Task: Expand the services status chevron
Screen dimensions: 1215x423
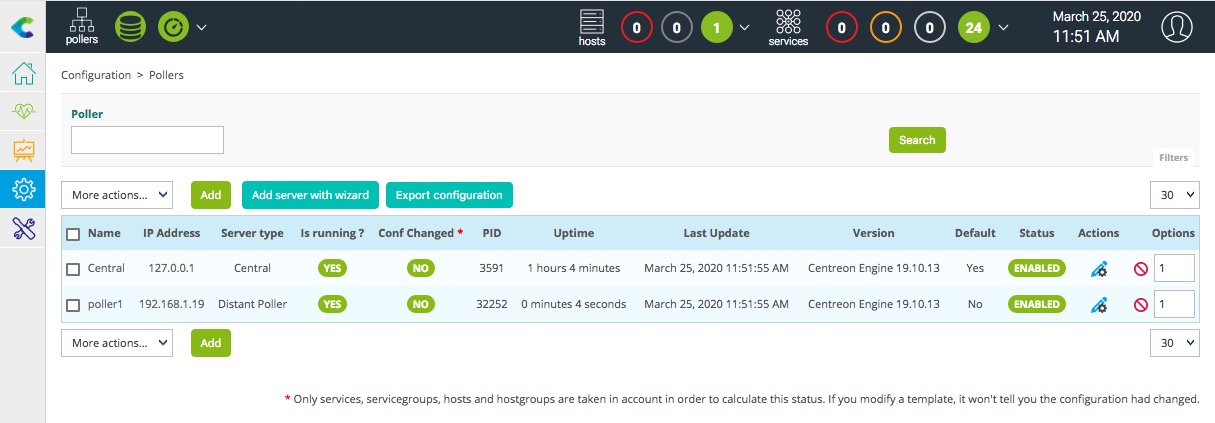Action: click(x=1003, y=27)
